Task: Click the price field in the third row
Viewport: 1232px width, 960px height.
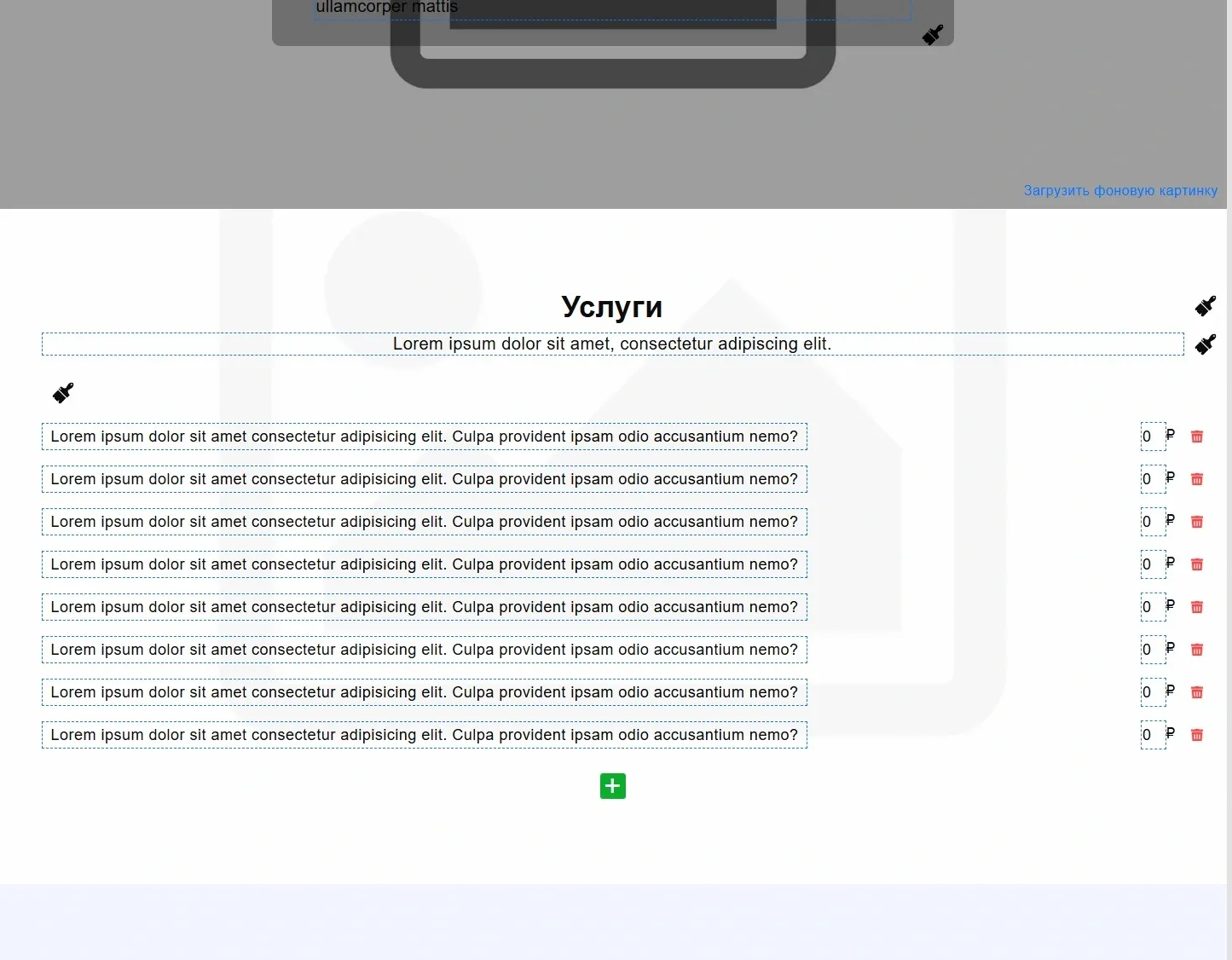Action: coord(1152,522)
